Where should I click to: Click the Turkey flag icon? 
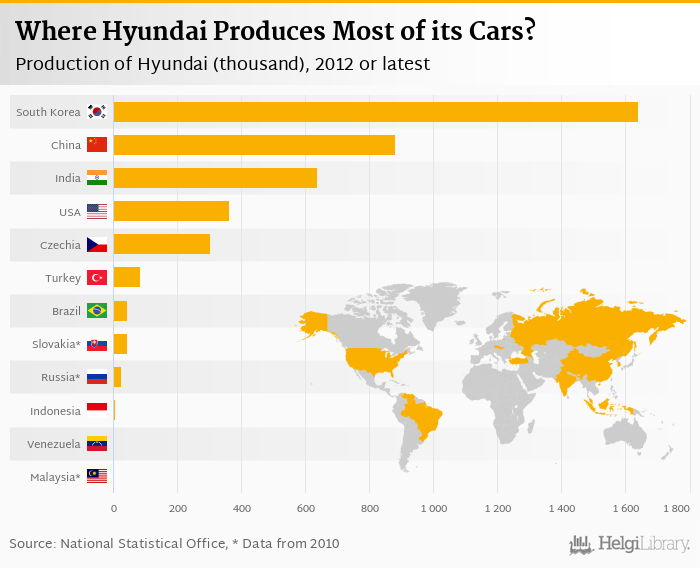tap(97, 277)
